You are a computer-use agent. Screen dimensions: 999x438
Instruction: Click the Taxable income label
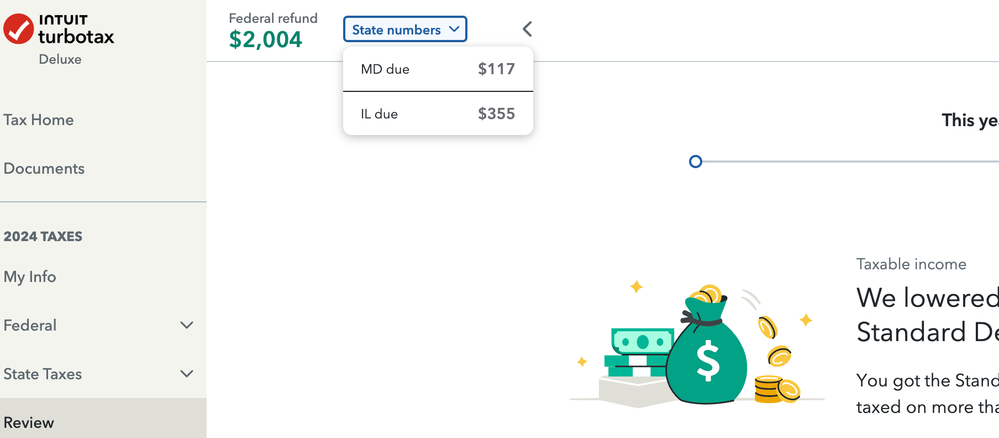click(x=911, y=264)
